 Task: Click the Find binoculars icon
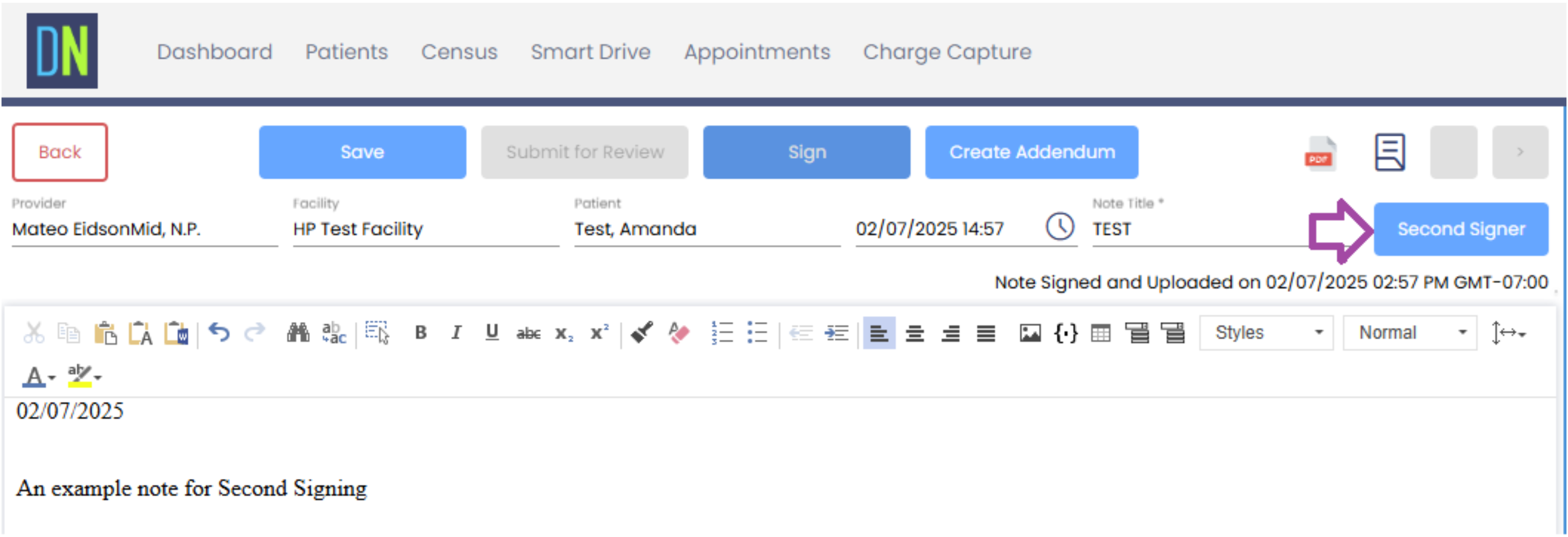[x=298, y=333]
